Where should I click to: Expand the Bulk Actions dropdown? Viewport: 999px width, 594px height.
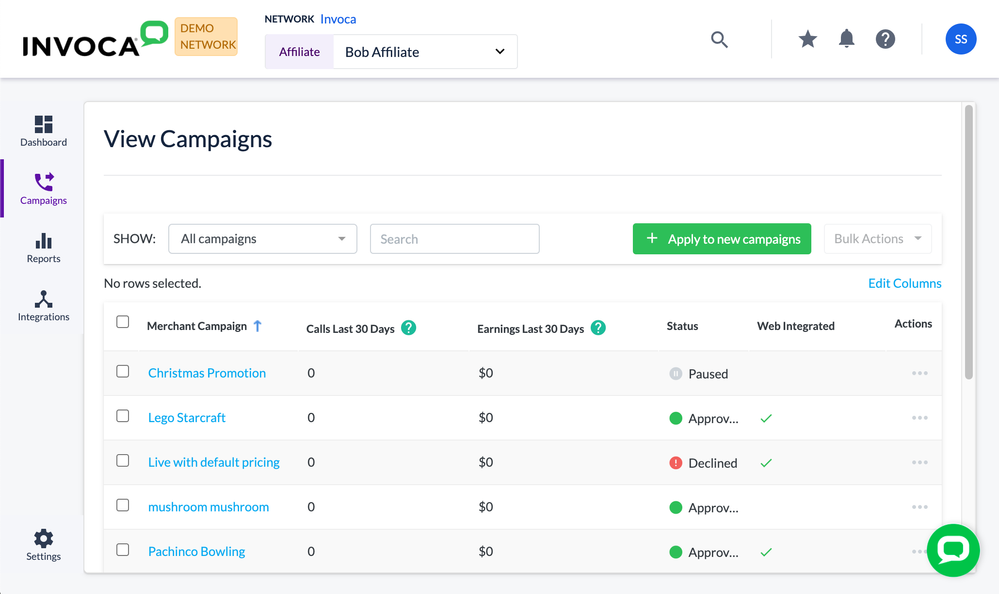[x=877, y=239]
